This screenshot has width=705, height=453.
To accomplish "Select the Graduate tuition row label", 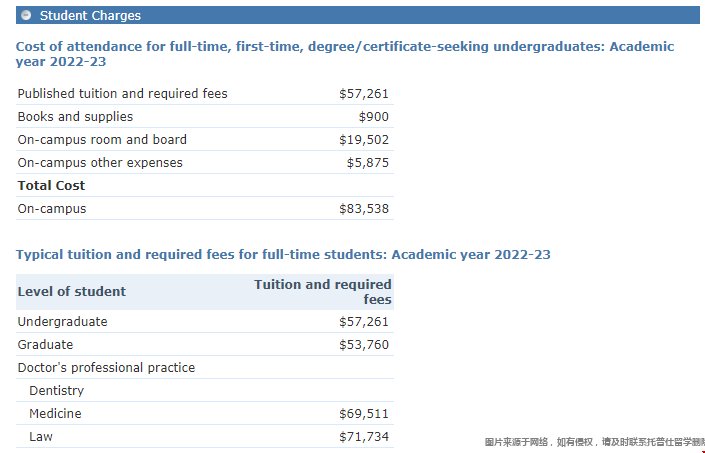I will [45, 345].
